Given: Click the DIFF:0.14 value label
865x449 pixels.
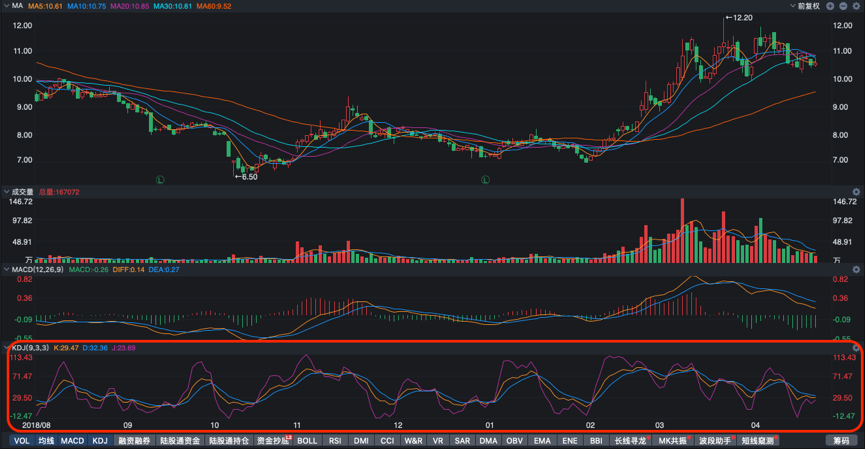Looking at the screenshot, I should [129, 270].
